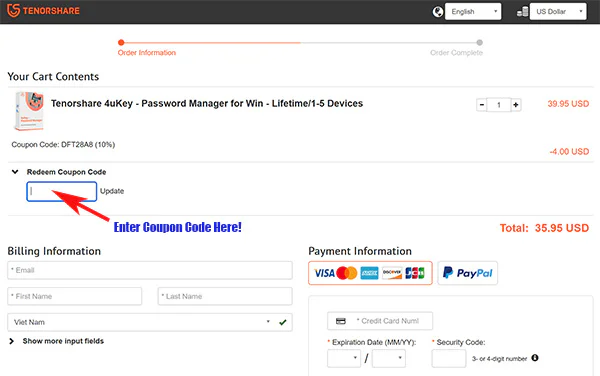Click the Coupon Code DFT28A8 text
The height and width of the screenshot is (376, 600).
coord(63,145)
